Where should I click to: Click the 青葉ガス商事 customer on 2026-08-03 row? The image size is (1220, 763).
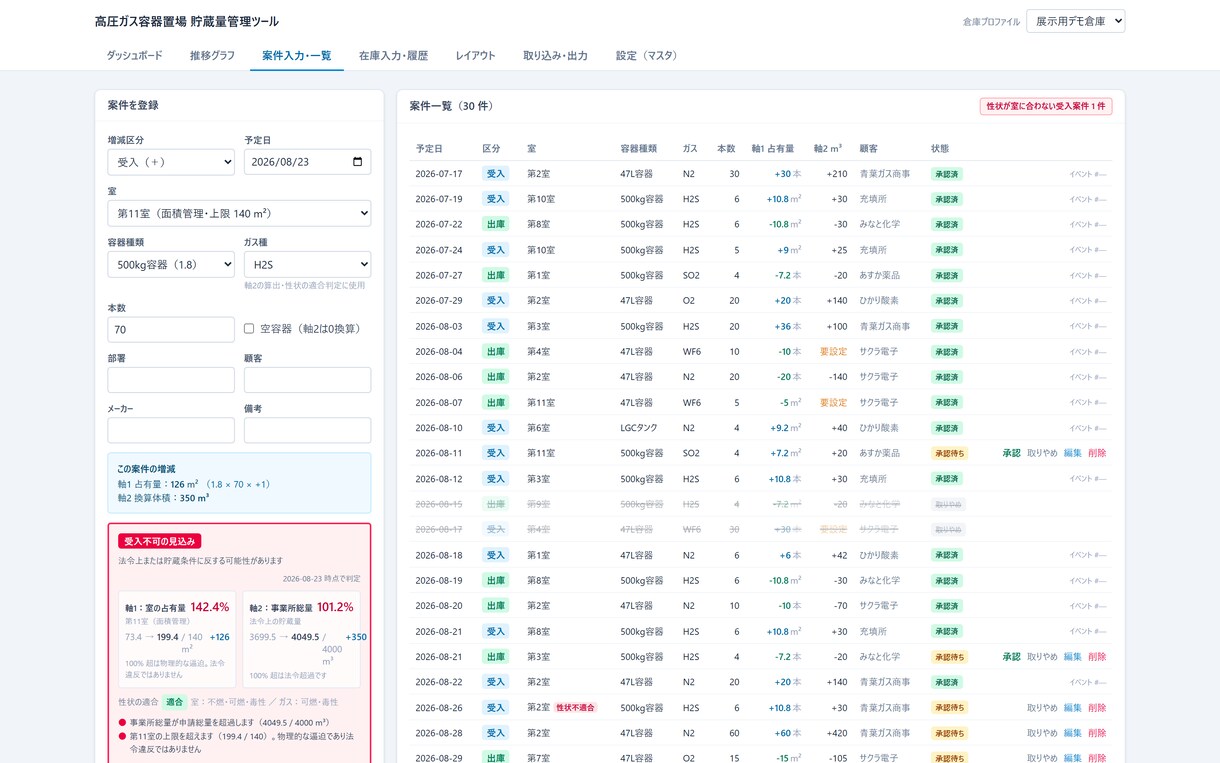click(885, 326)
